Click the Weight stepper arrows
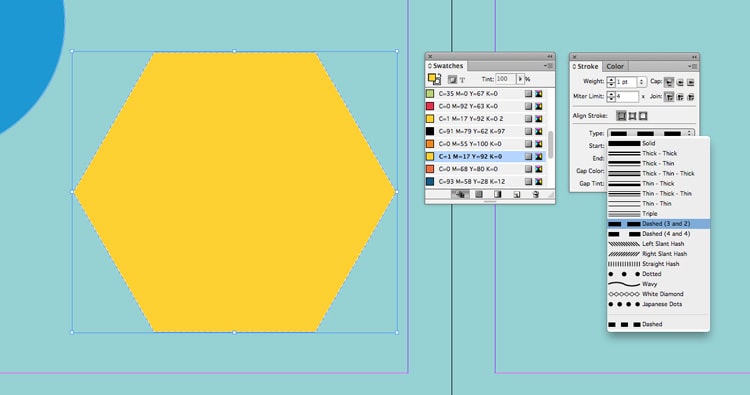This screenshot has height=395, width=750. (611, 82)
